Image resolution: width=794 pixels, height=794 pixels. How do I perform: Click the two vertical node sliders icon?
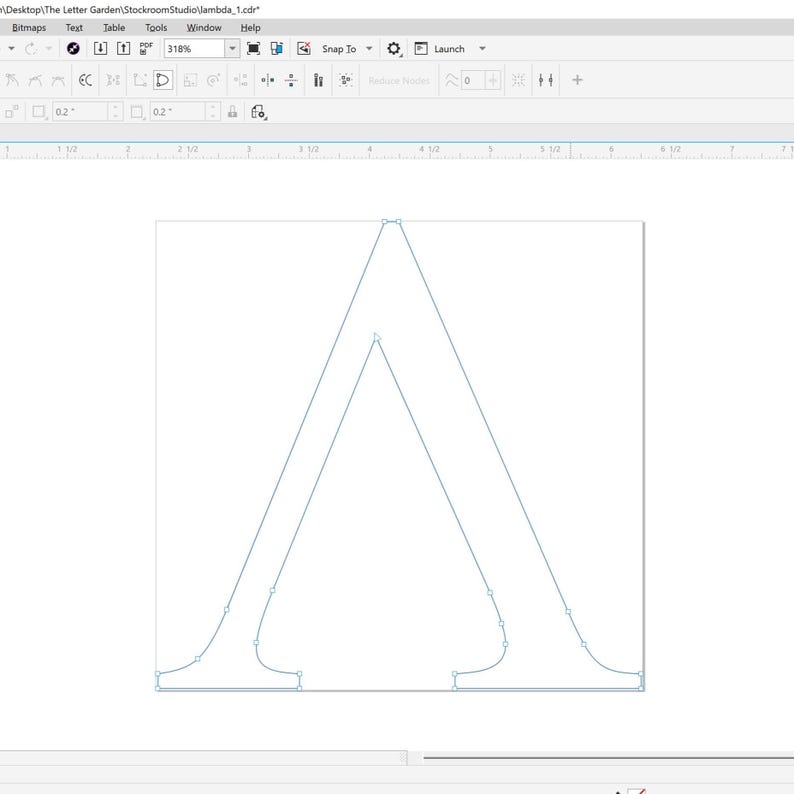tap(545, 80)
